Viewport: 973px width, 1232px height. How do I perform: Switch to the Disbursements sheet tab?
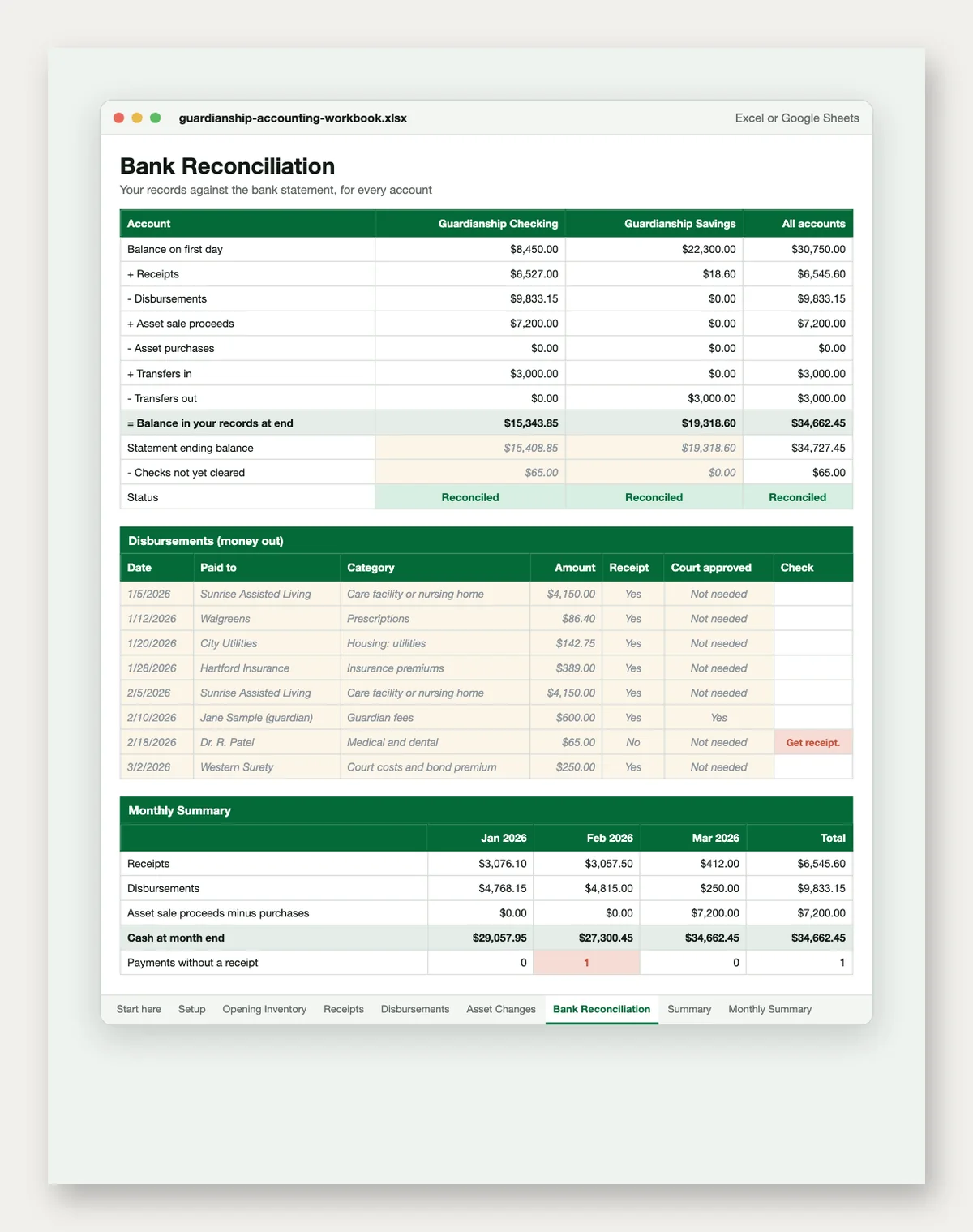(415, 1009)
